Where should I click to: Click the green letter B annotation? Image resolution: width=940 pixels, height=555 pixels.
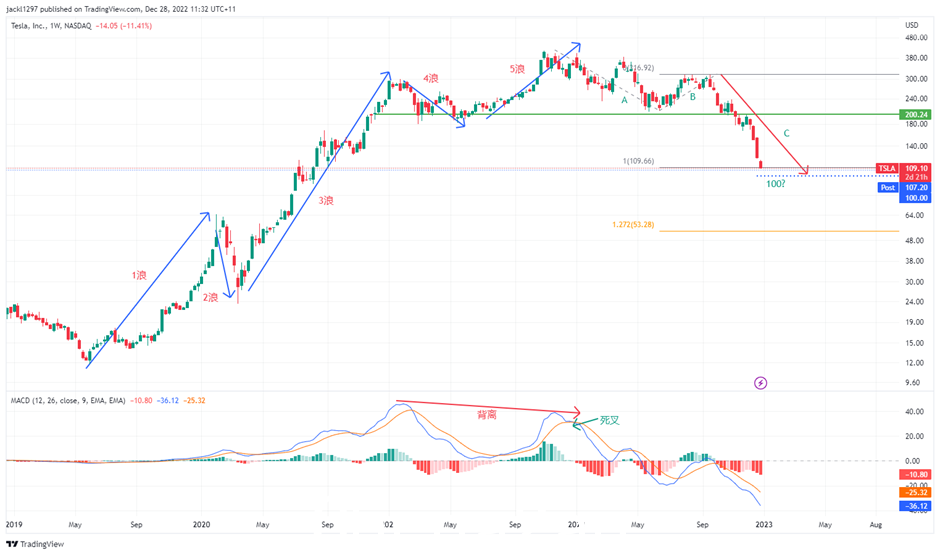tap(692, 96)
